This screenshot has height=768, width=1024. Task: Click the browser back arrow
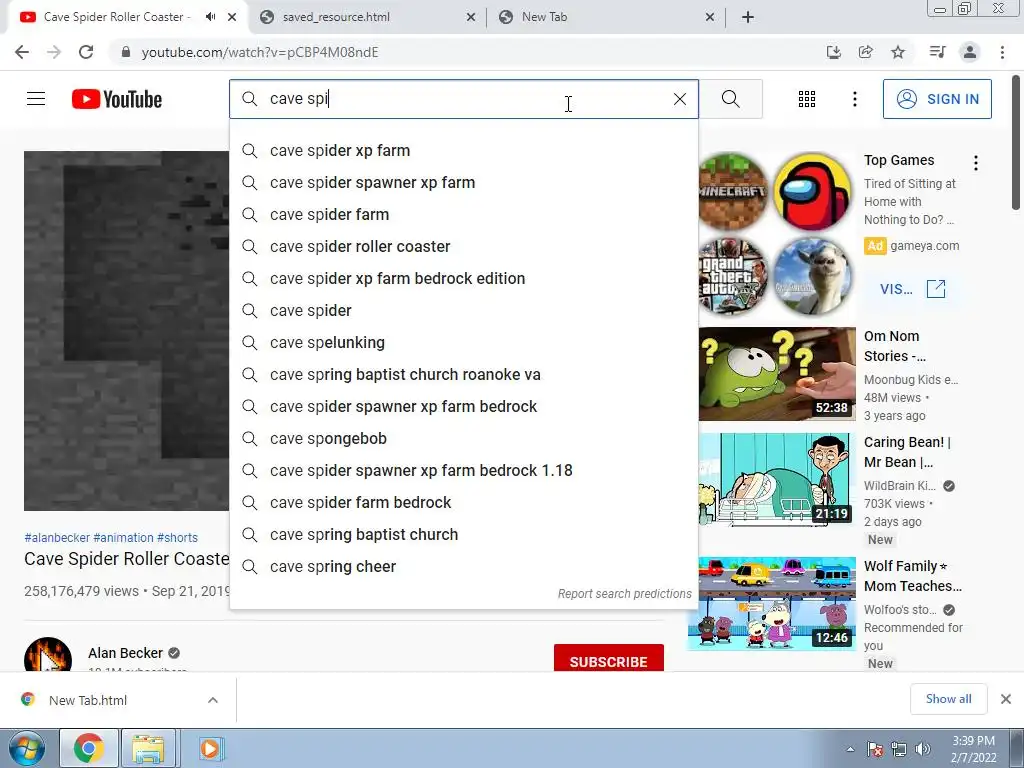tap(22, 52)
